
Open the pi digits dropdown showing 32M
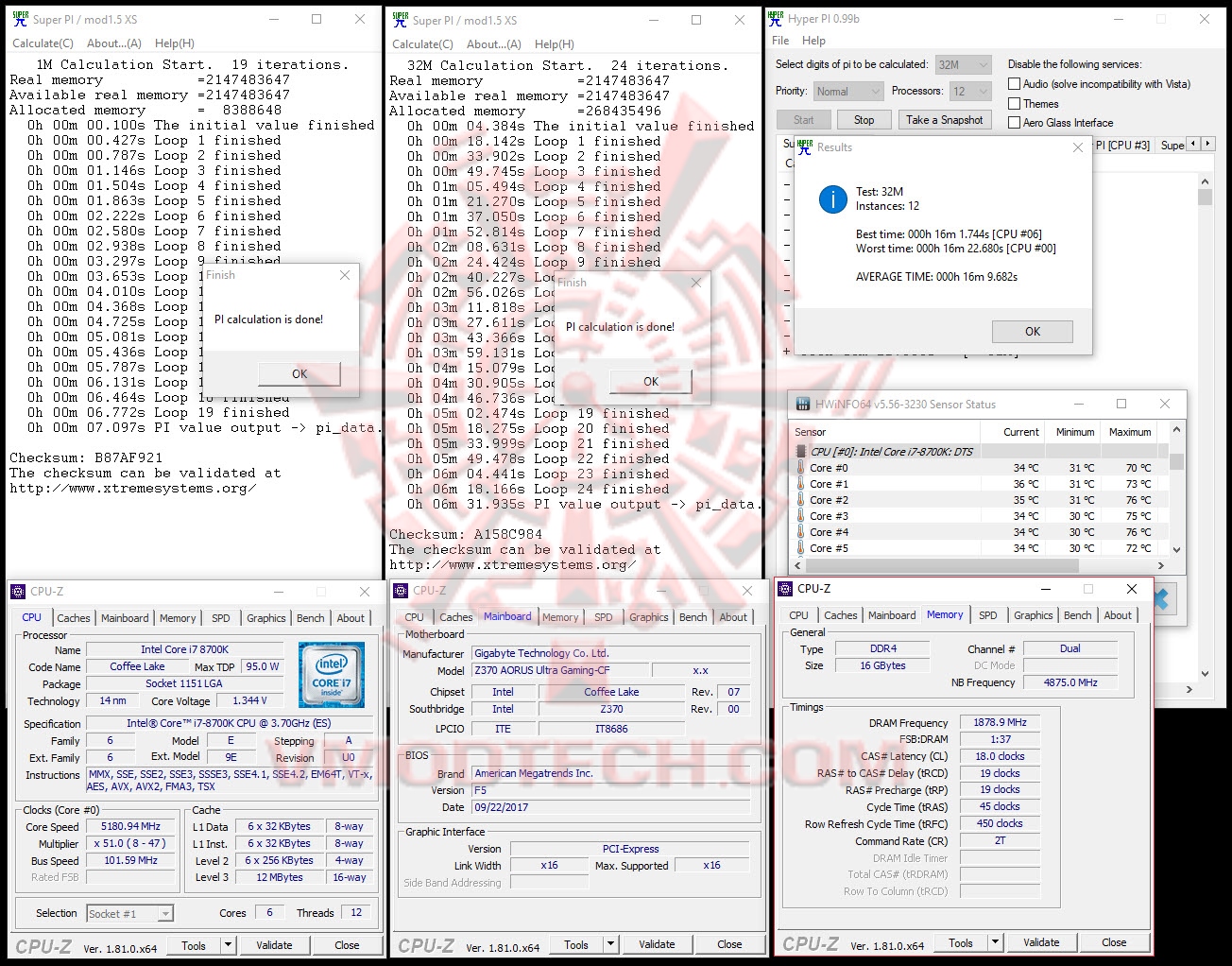tap(963, 65)
